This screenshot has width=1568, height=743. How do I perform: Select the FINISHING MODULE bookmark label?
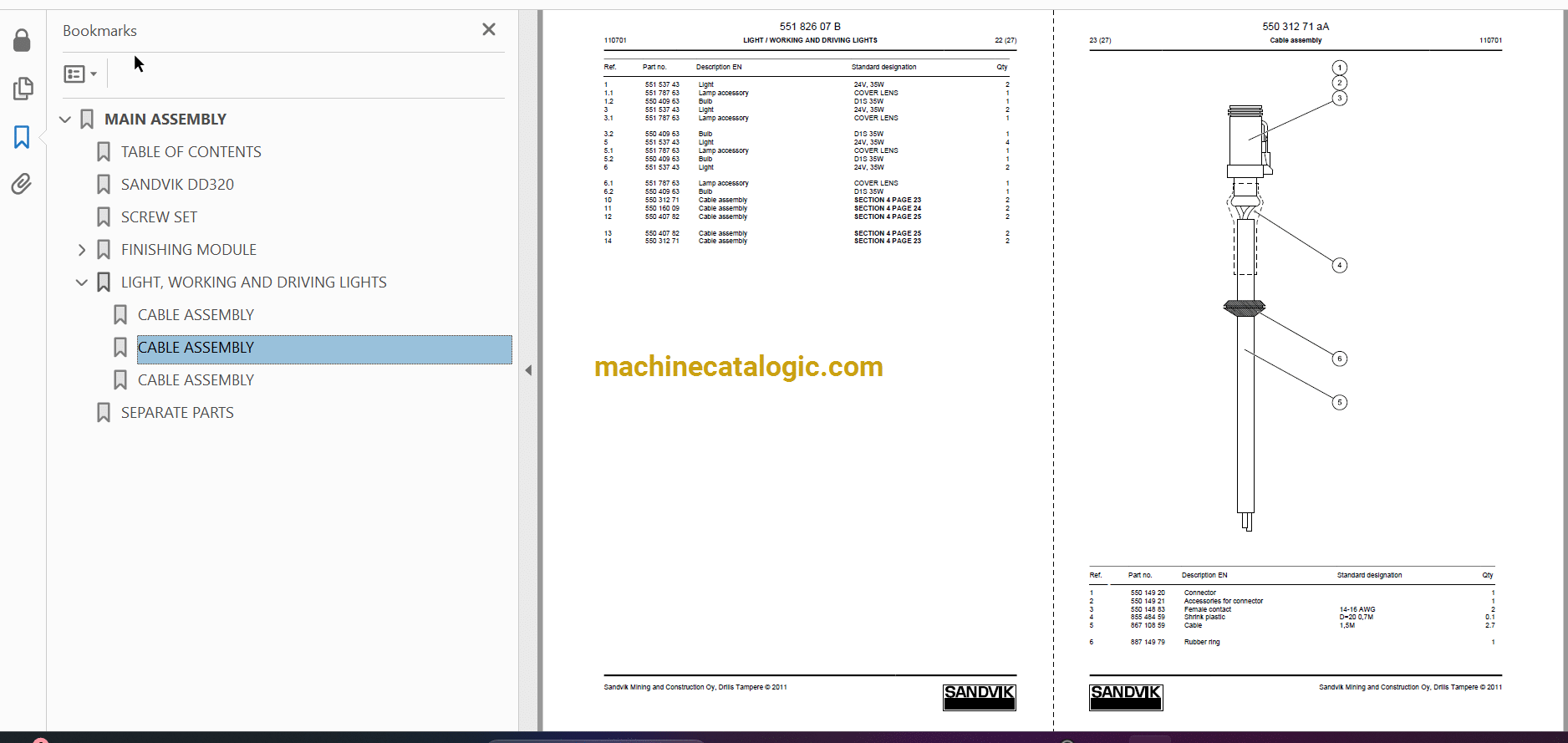point(188,250)
